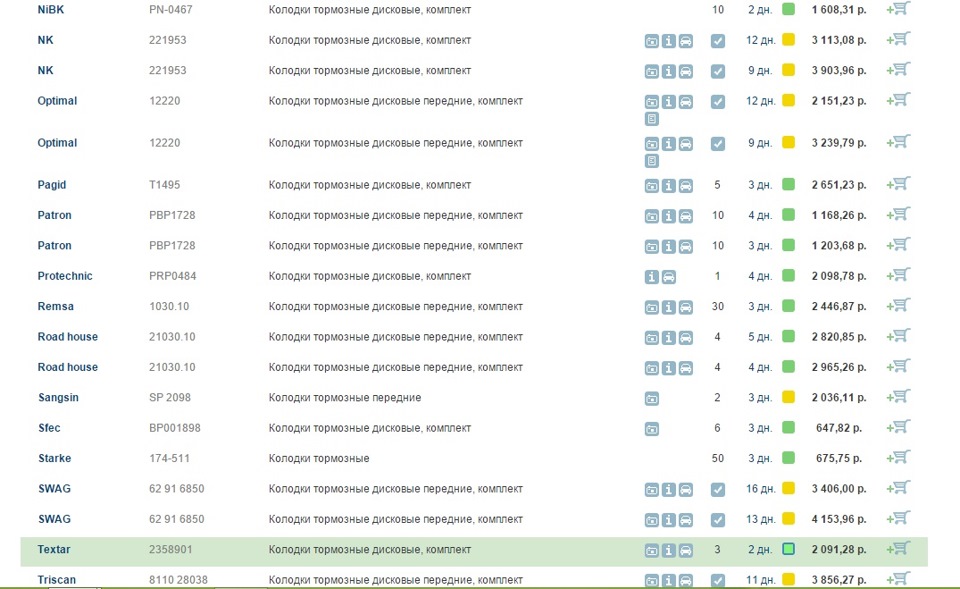The width and height of the screenshot is (960, 589).
Task: Open Protechnic brand link
Action: tap(65, 276)
